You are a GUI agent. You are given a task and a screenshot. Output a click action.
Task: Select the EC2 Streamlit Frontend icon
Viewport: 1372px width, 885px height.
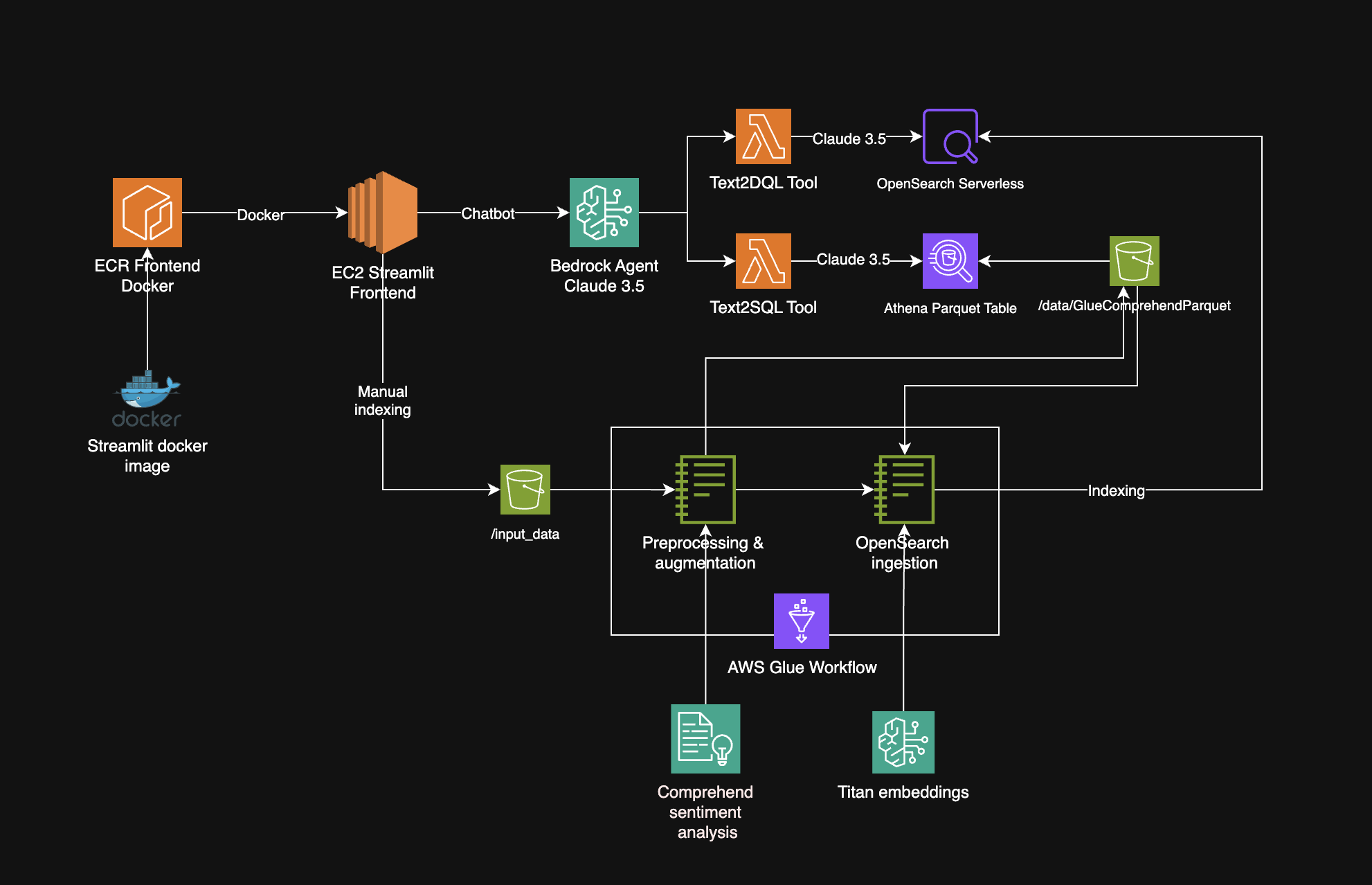coord(383,212)
